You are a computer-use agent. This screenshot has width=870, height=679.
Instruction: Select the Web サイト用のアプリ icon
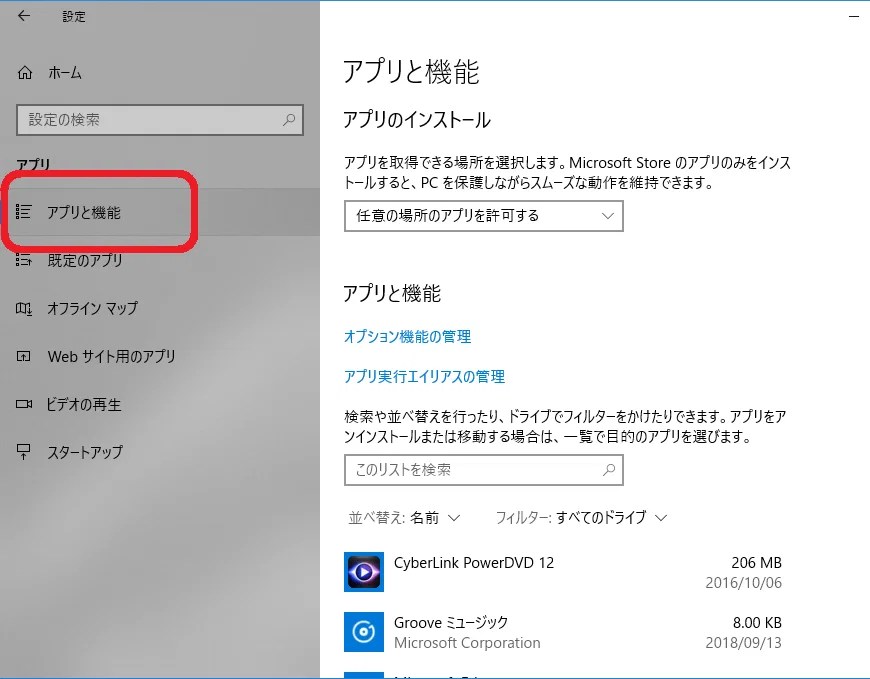tap(23, 356)
